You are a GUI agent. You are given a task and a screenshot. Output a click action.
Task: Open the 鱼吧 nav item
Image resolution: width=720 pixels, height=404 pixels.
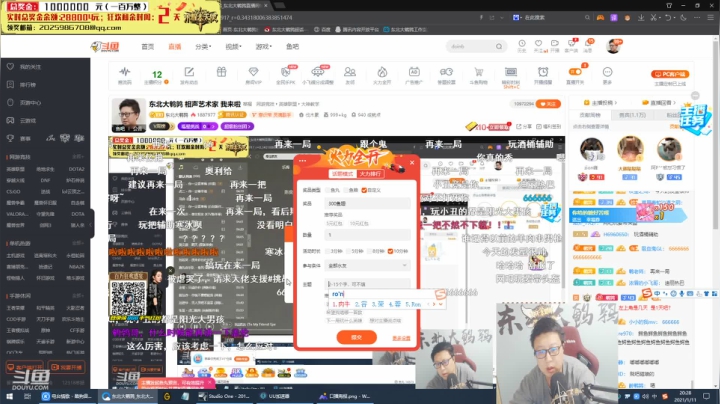pos(292,46)
